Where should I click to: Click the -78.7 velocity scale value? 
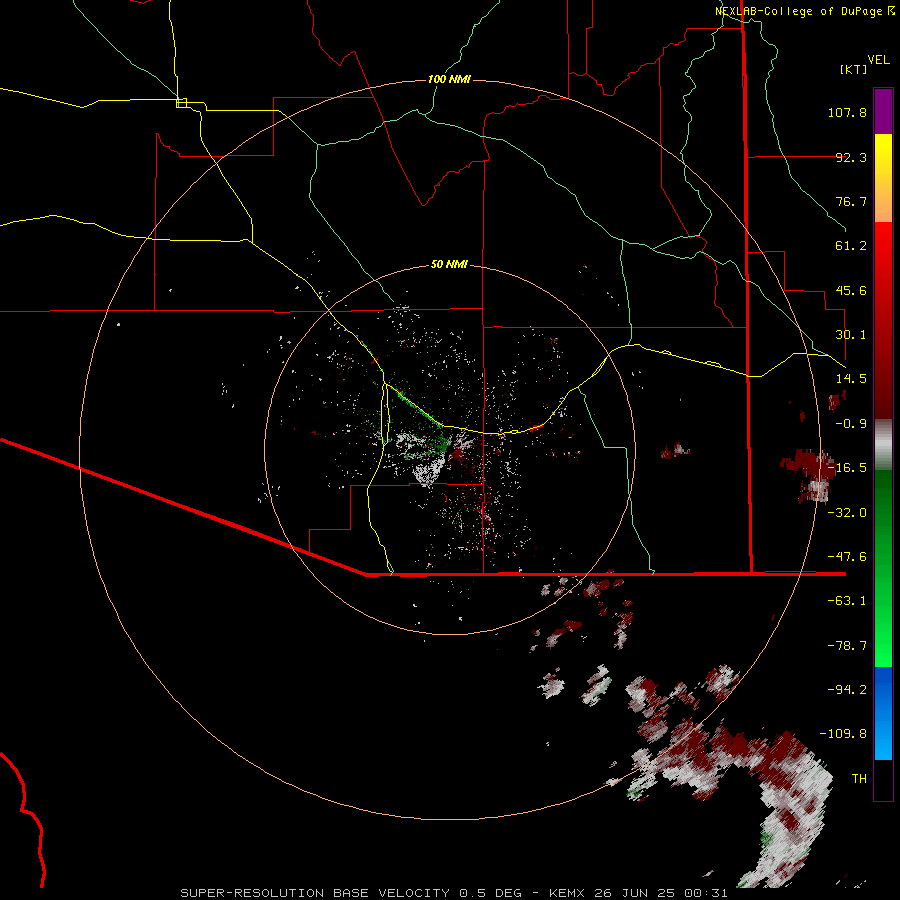pos(847,646)
